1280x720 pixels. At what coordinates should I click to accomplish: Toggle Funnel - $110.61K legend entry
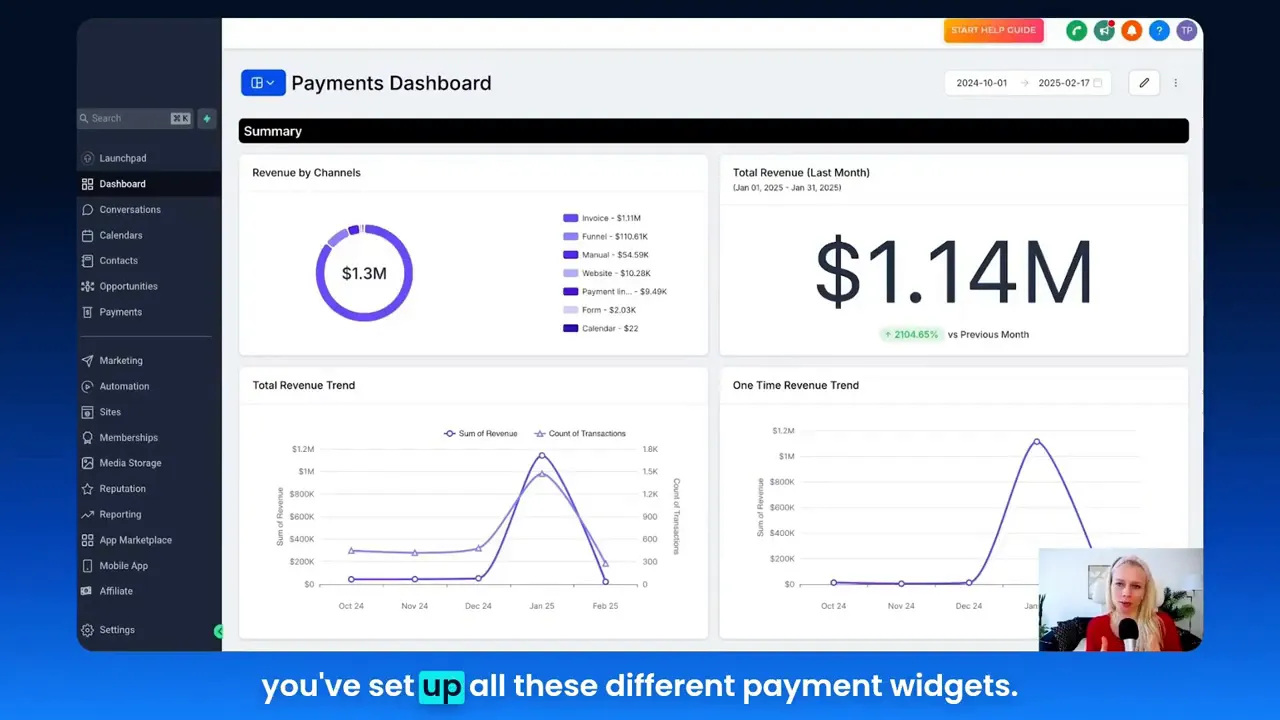coord(606,237)
